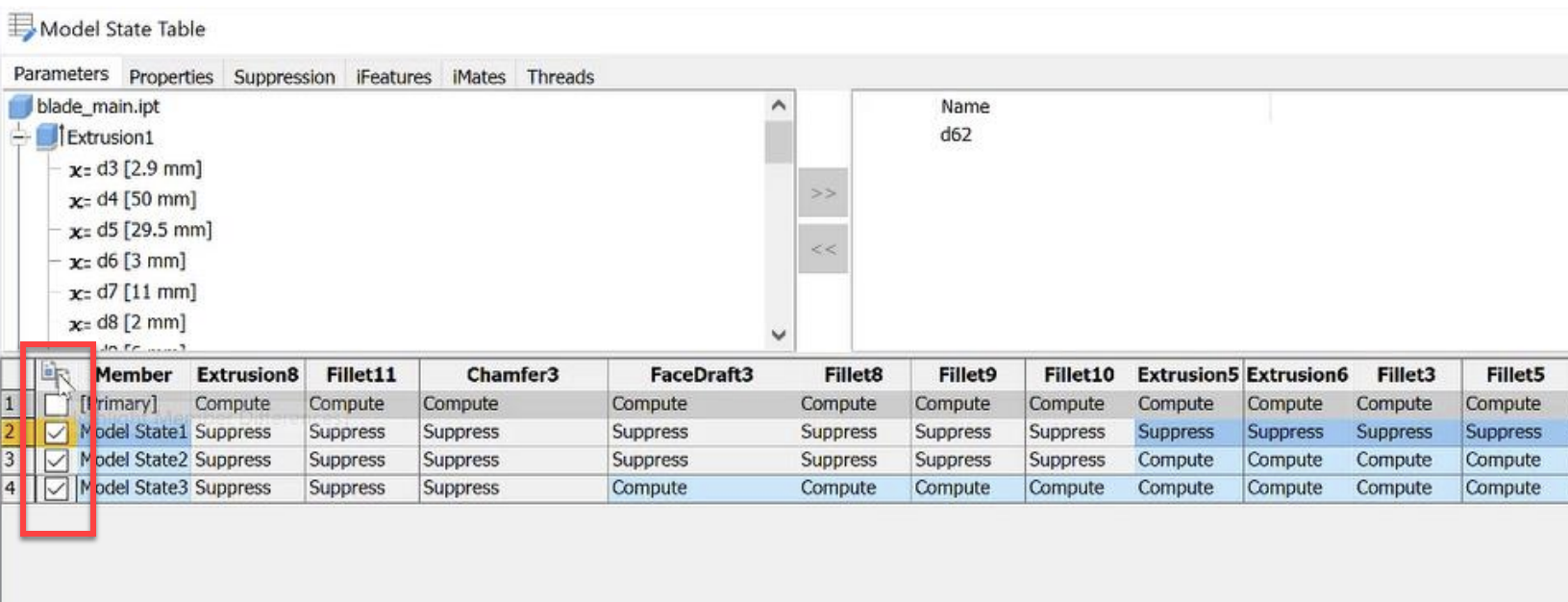This screenshot has height=602, width=1568.
Task: Click the member scope icon in table header
Action: [56, 374]
